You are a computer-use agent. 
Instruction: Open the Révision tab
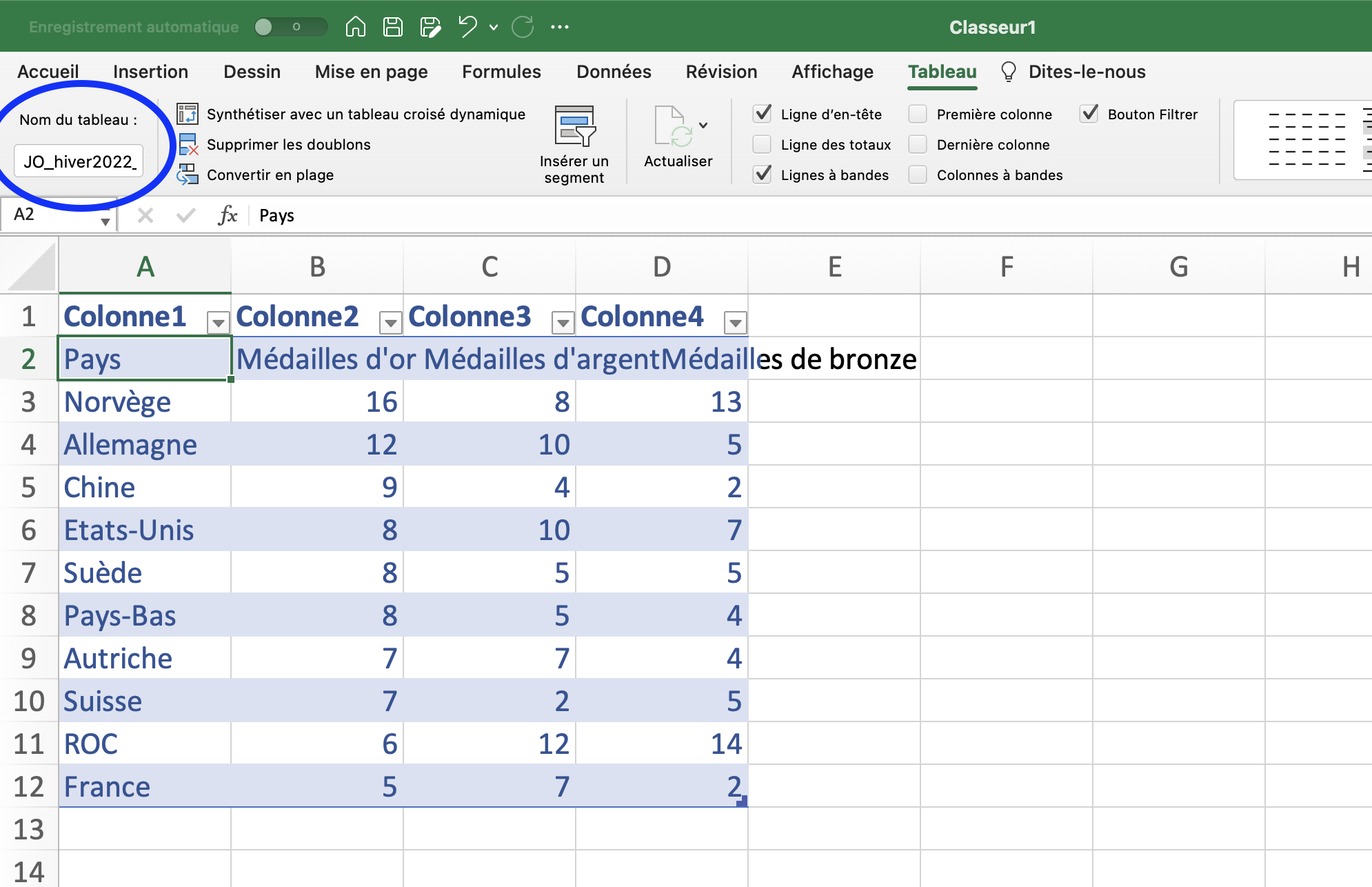pyautogui.click(x=721, y=72)
